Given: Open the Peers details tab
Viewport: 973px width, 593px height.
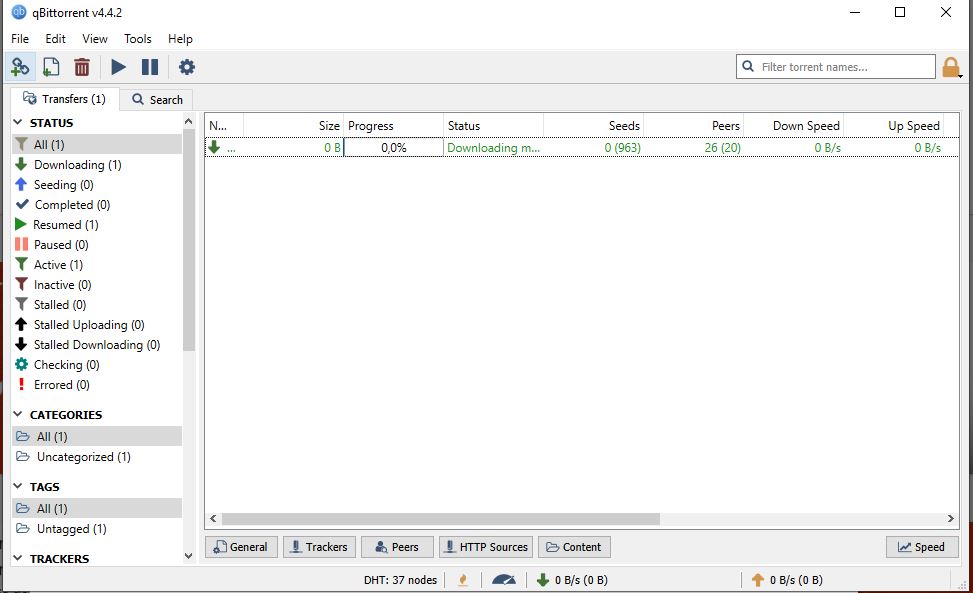Looking at the screenshot, I should 397,547.
